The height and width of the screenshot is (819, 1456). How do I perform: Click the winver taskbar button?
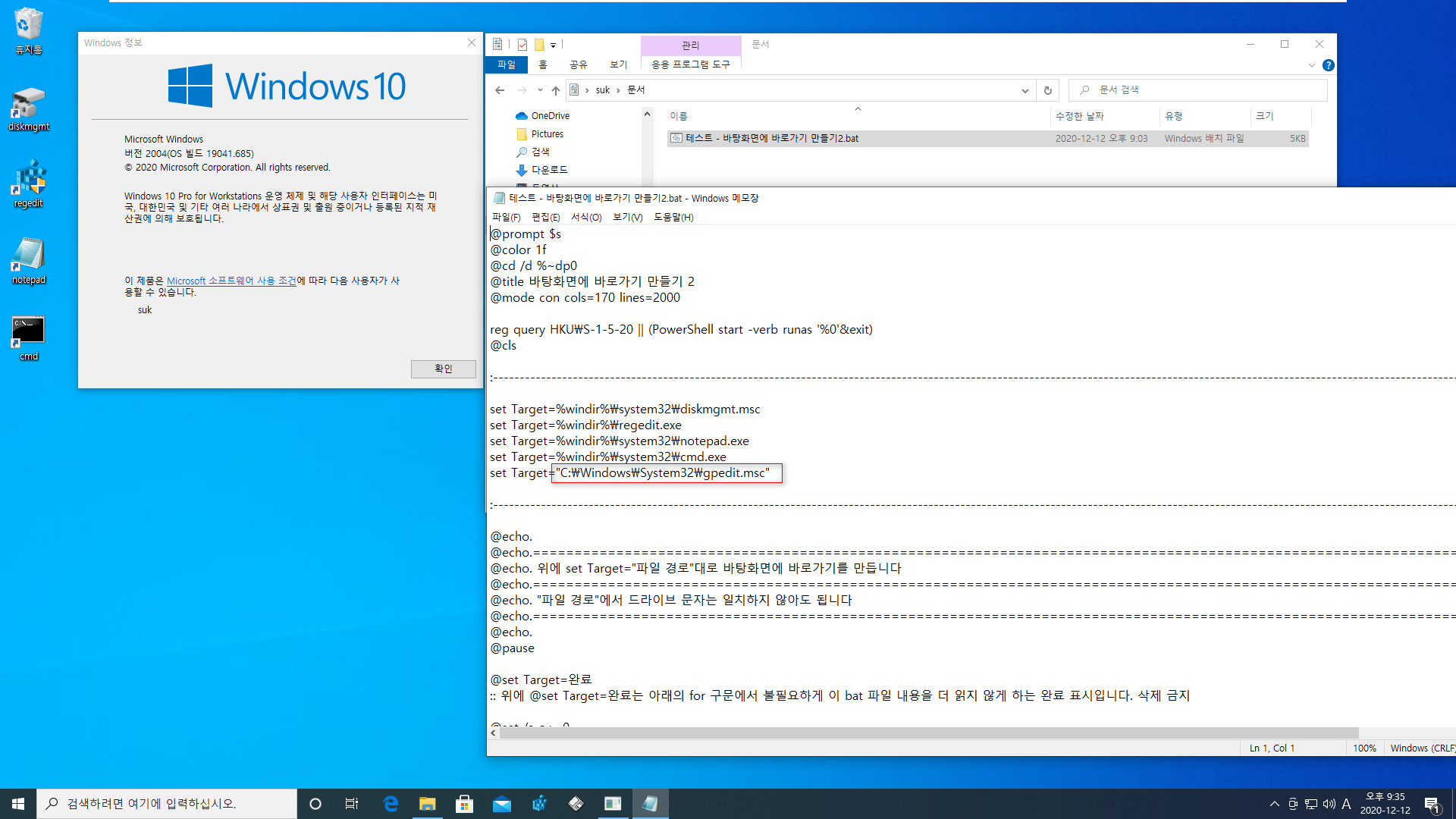coord(613,804)
